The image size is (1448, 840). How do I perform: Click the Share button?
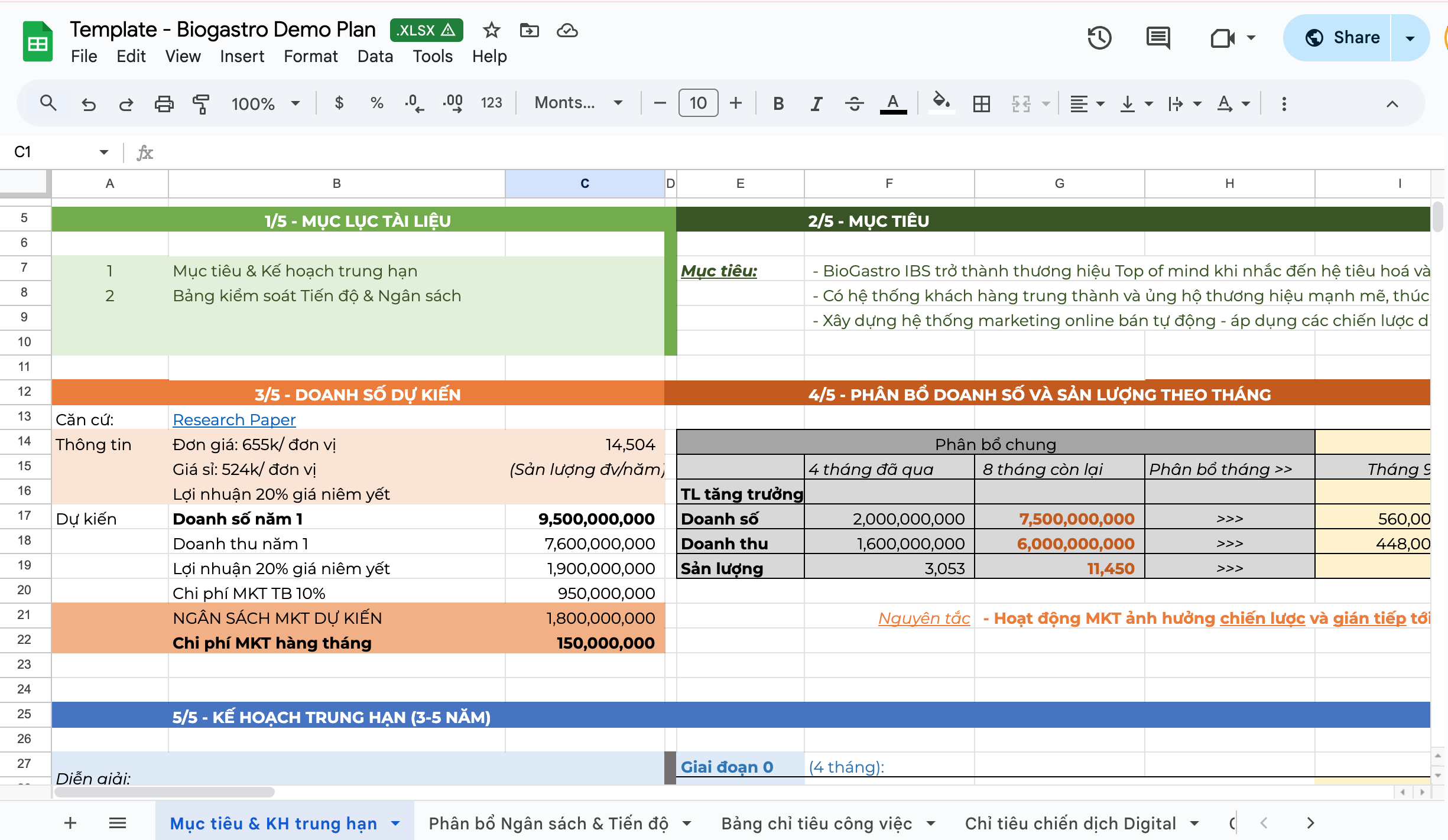[1342, 38]
